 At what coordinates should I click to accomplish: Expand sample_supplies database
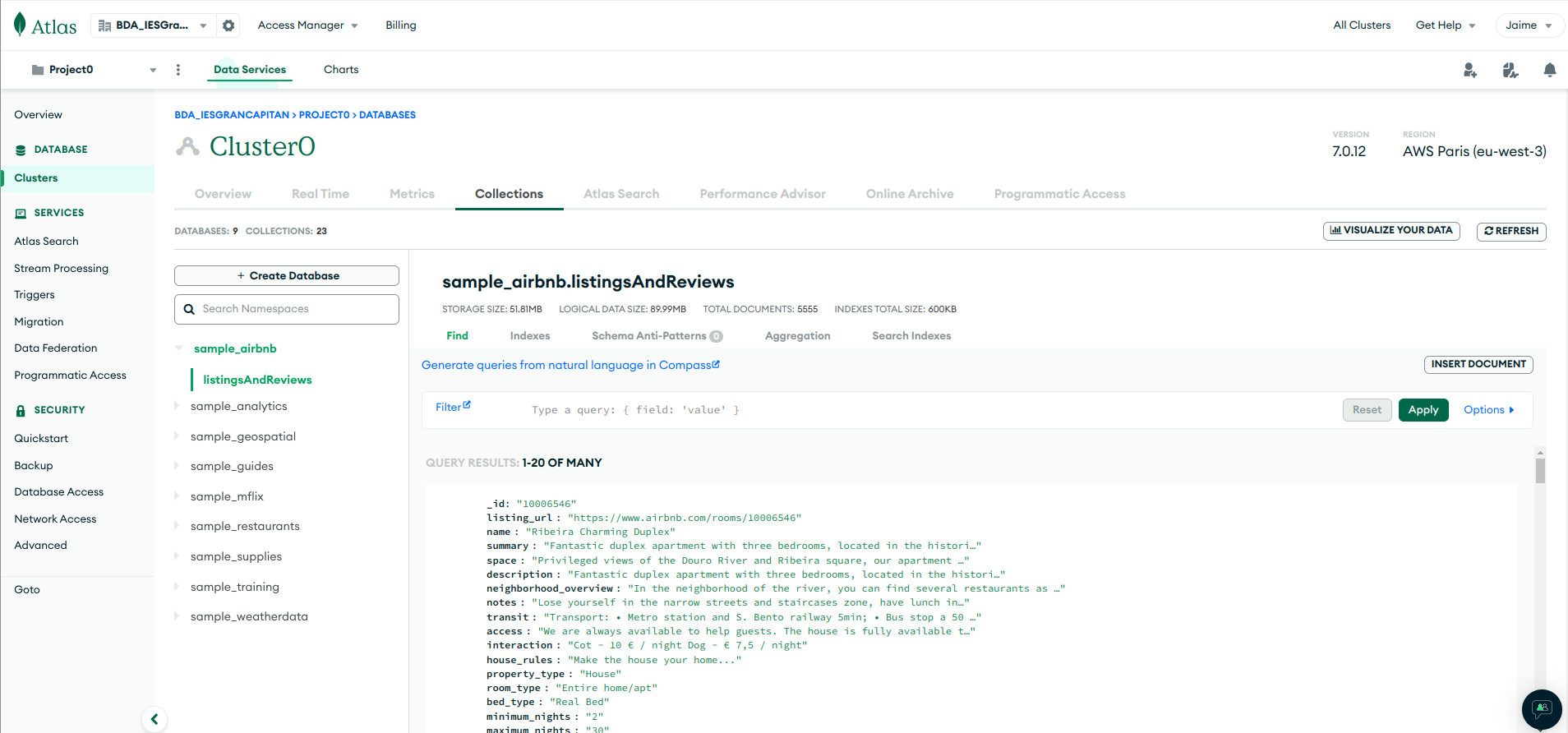coord(177,556)
